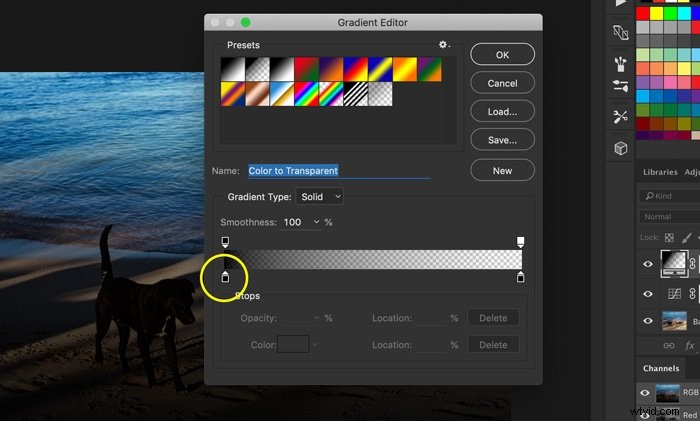Toggle lock image pixels brush icon
This screenshot has height=421, width=700.
(x=687, y=238)
